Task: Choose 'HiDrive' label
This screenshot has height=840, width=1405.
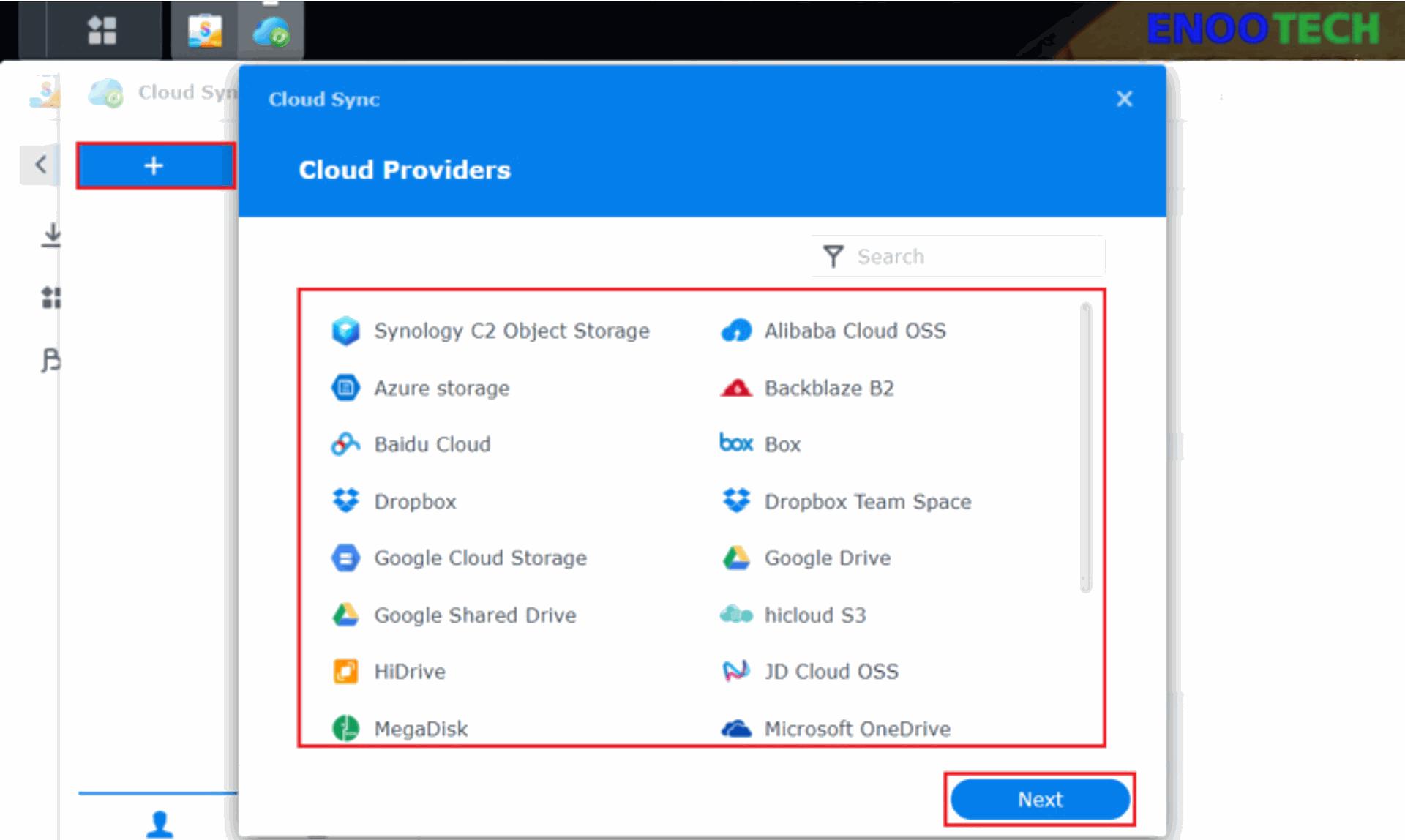Action: coord(410,672)
